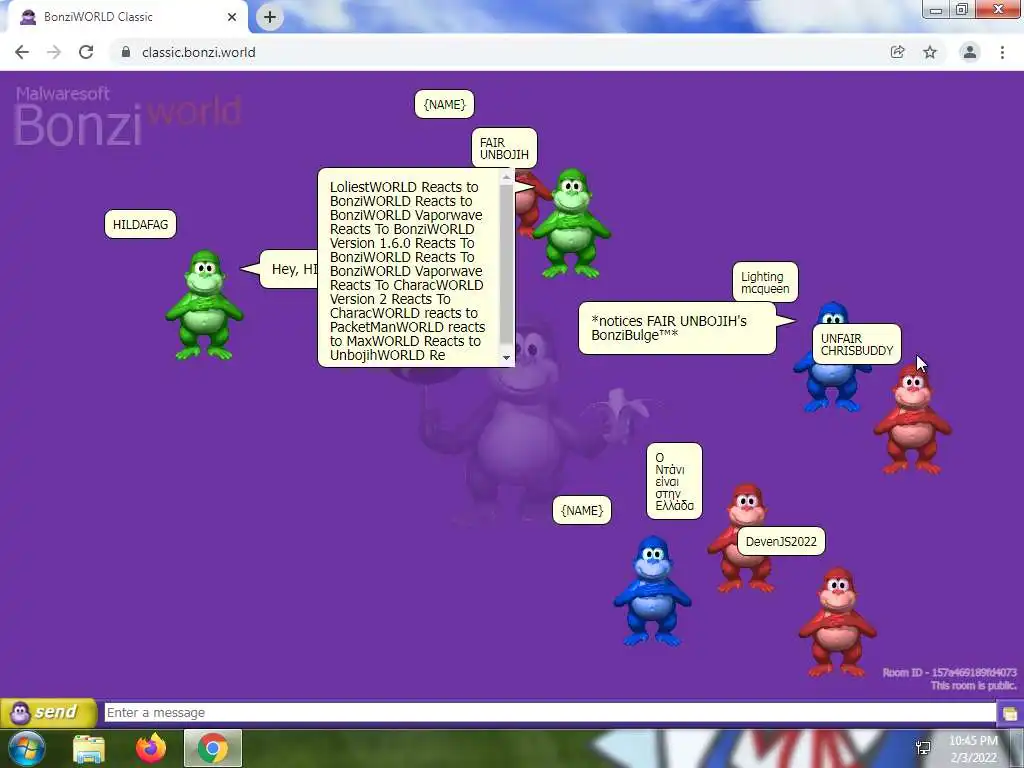
Task: Open the Windows Start button
Action: [x=26, y=748]
